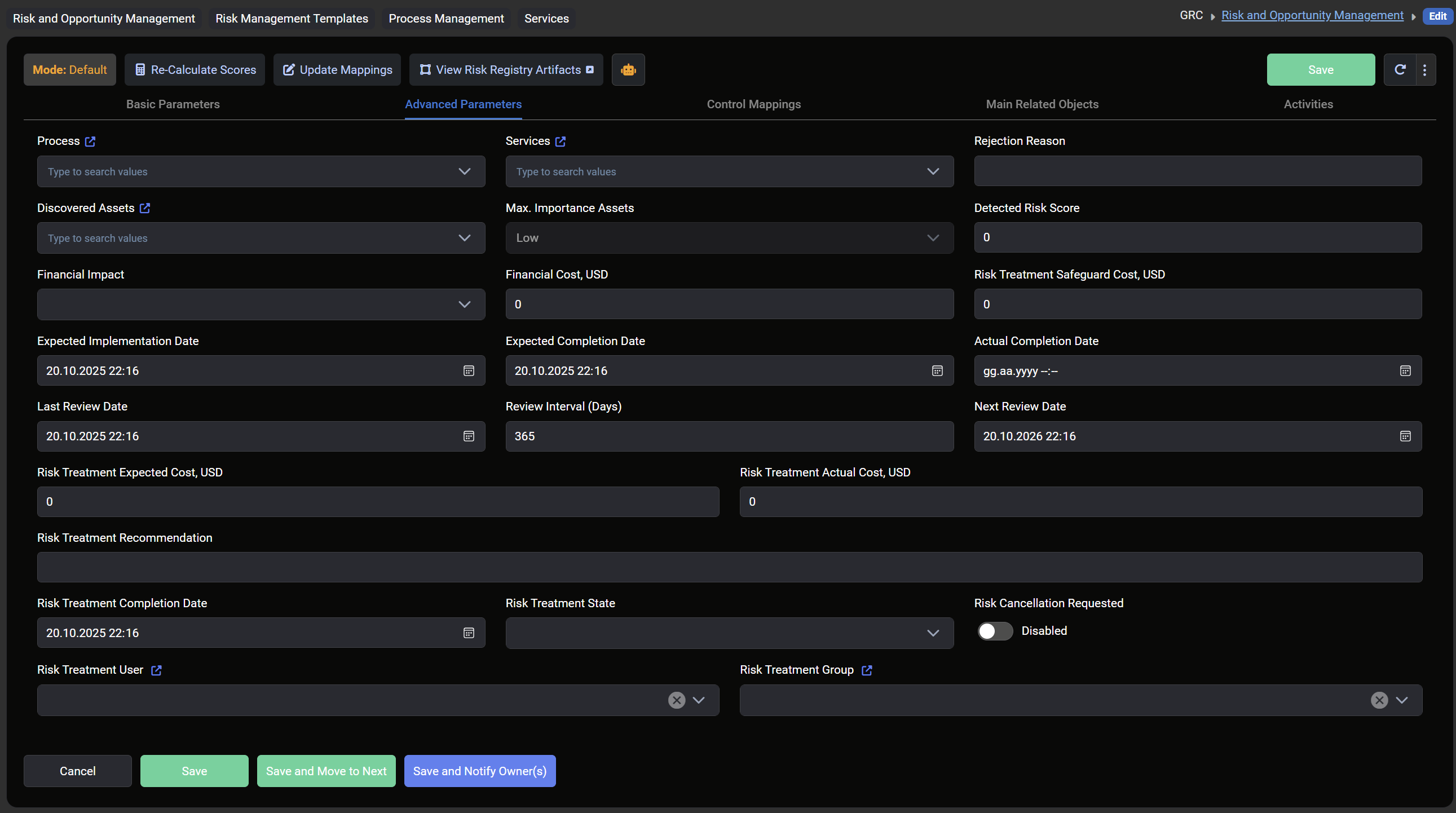Open calendar picker for Actual Completion Date

(x=1405, y=370)
